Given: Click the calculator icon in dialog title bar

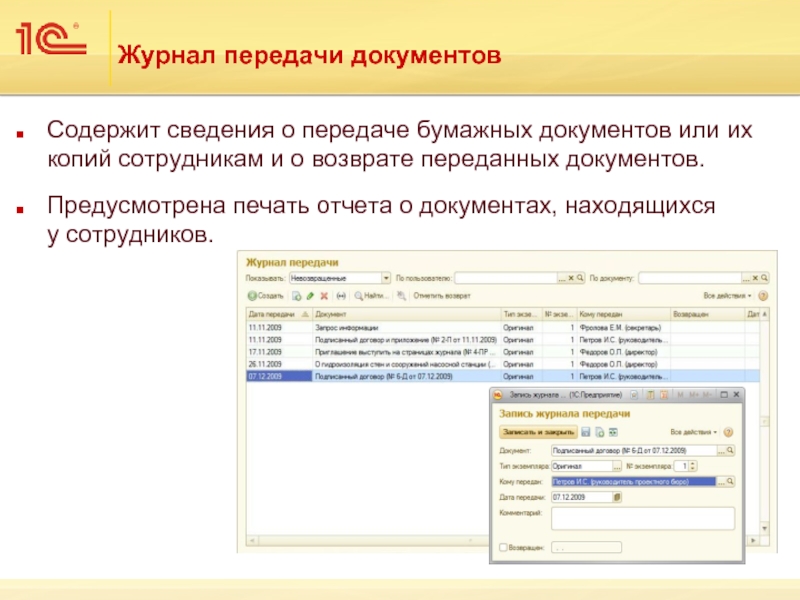Looking at the screenshot, I should coord(651,395).
